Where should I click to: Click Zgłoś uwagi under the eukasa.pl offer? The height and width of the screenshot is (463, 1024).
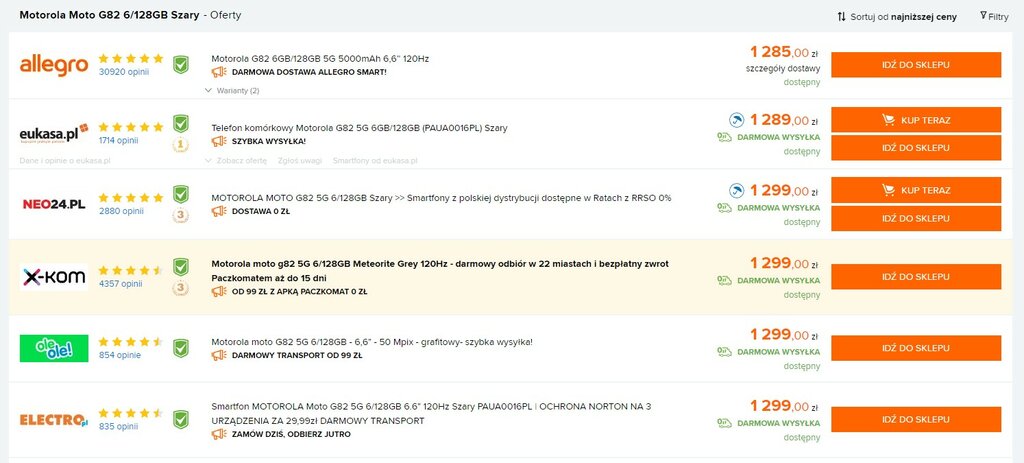[300, 161]
